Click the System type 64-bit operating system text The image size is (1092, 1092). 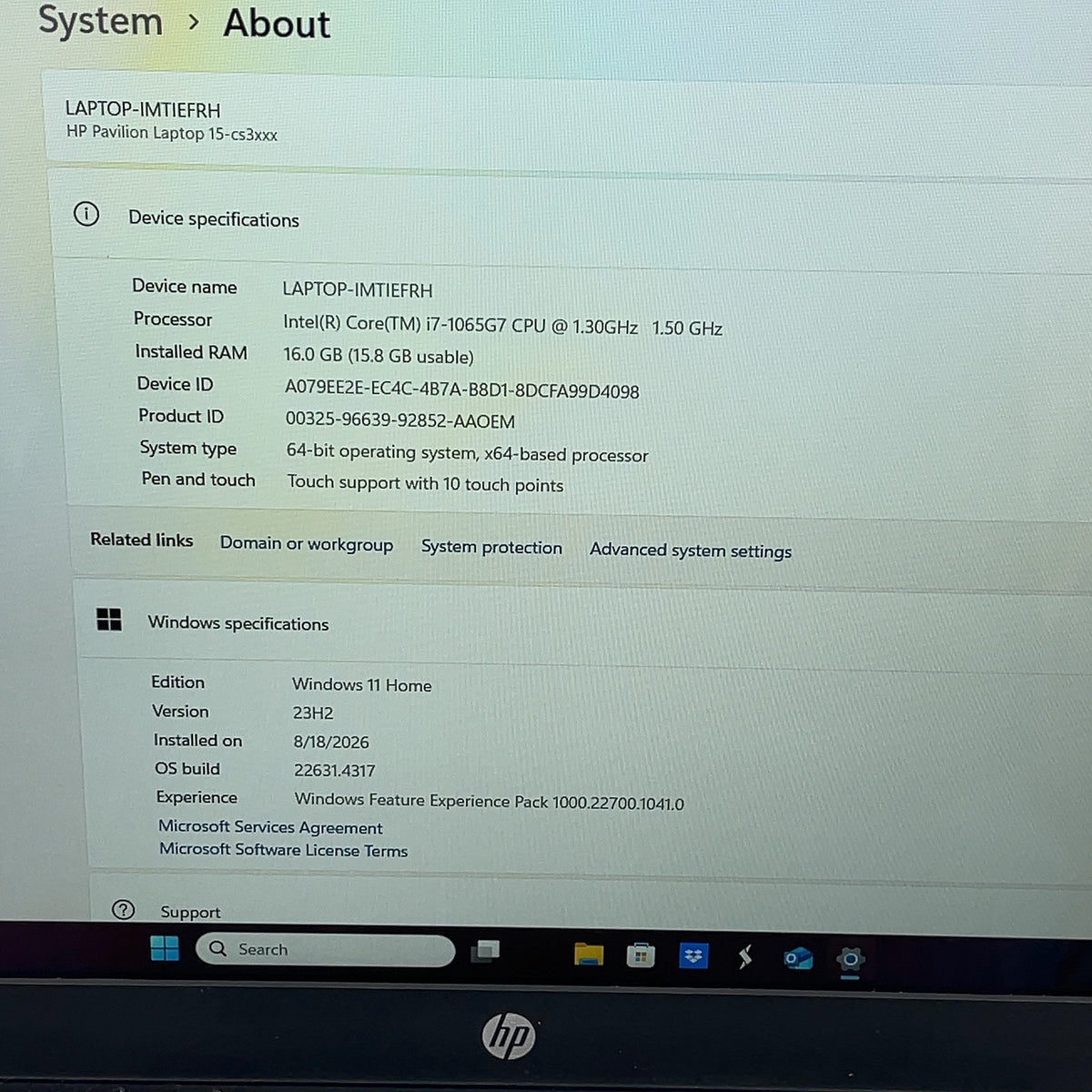point(468,453)
